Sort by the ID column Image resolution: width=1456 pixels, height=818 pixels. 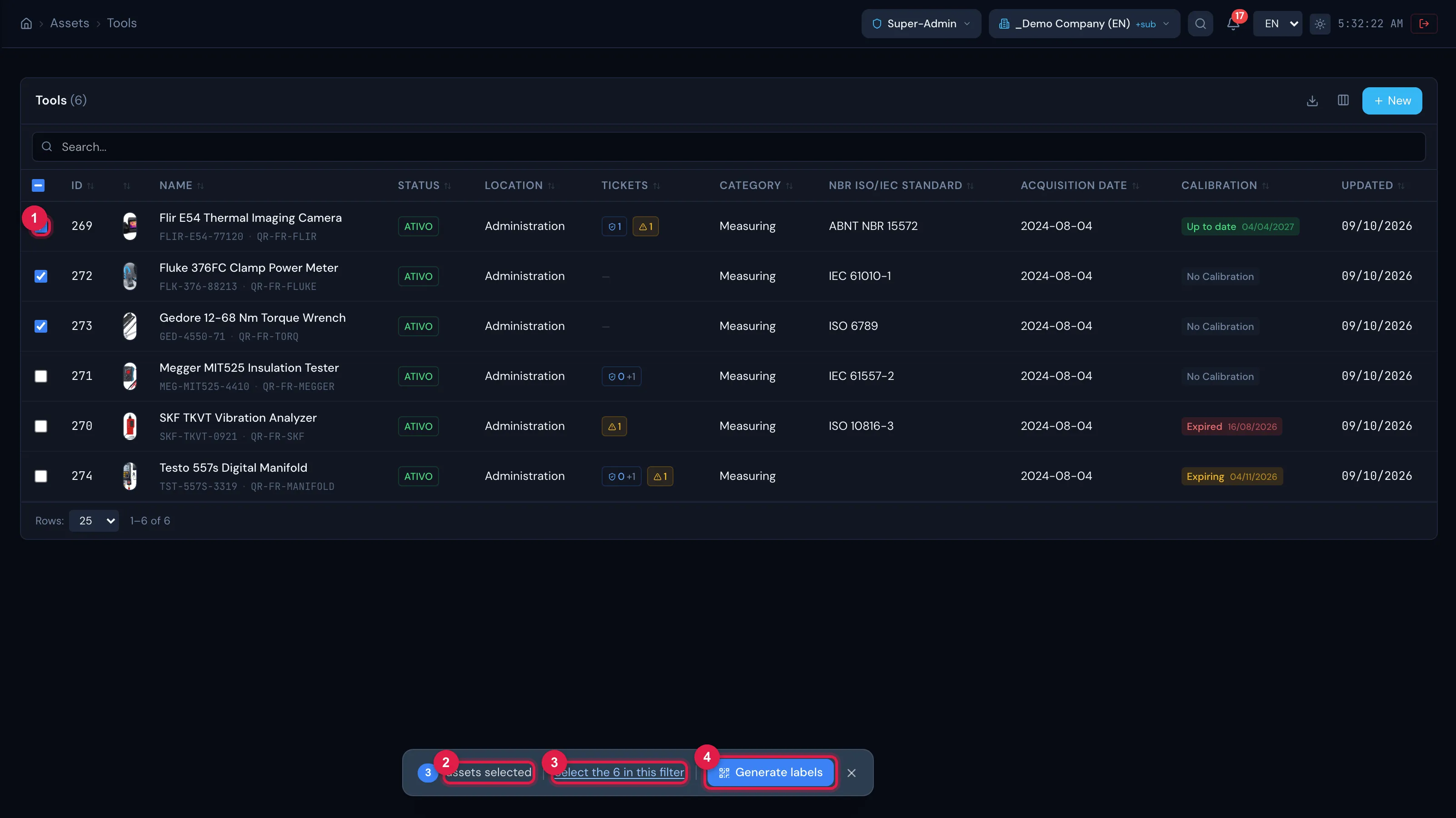coord(82,185)
